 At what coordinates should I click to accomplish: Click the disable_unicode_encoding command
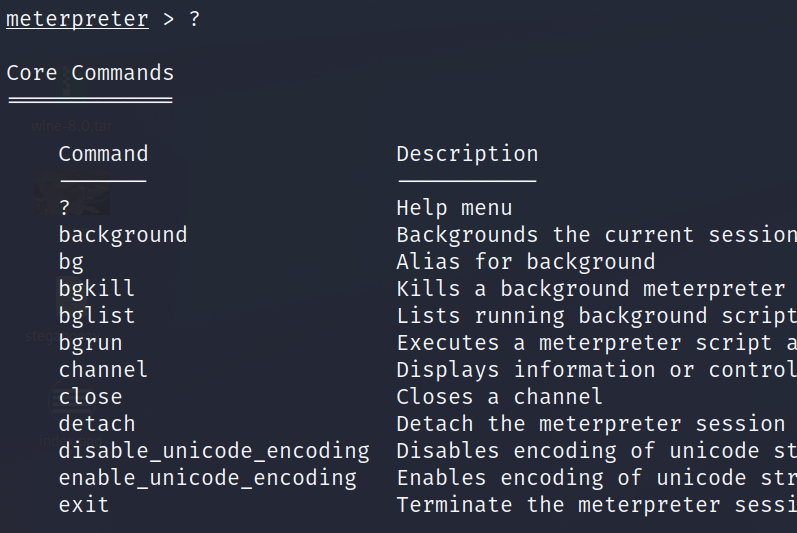click(x=214, y=451)
